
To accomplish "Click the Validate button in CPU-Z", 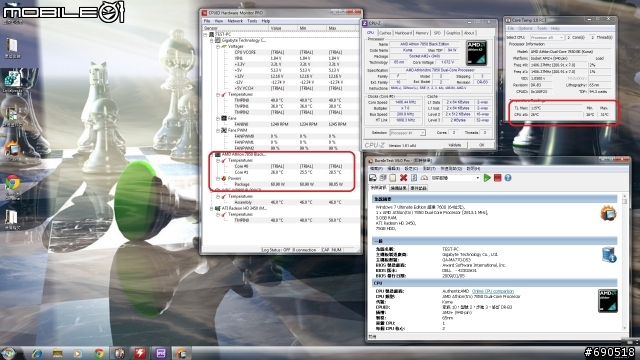I will pos(454,145).
